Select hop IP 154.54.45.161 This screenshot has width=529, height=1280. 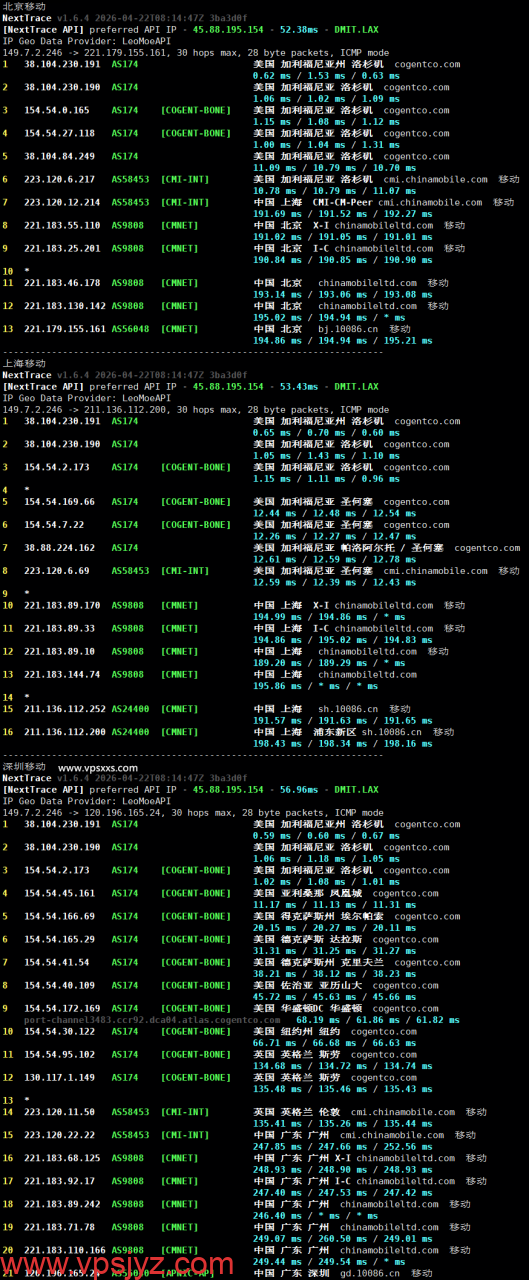click(x=60, y=894)
